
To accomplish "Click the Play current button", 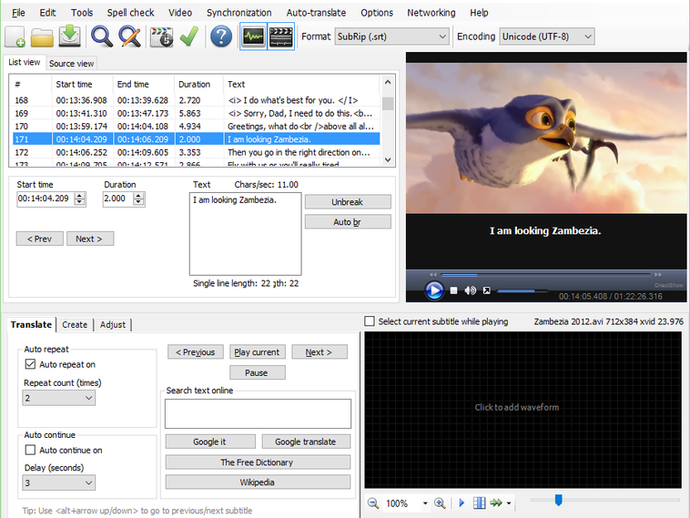I will (257, 352).
